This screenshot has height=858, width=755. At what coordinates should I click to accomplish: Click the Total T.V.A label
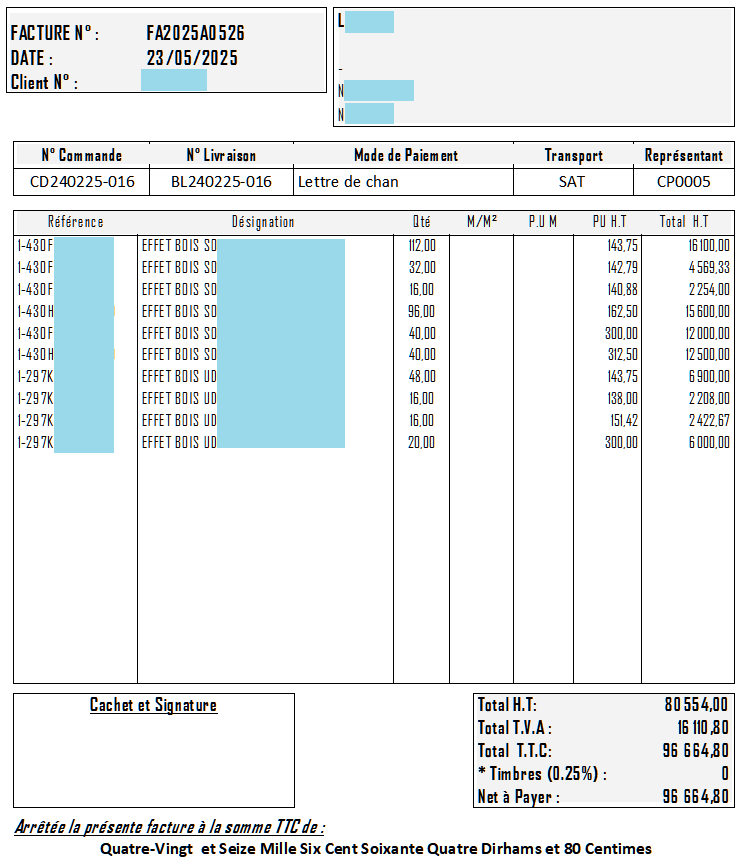point(514,727)
